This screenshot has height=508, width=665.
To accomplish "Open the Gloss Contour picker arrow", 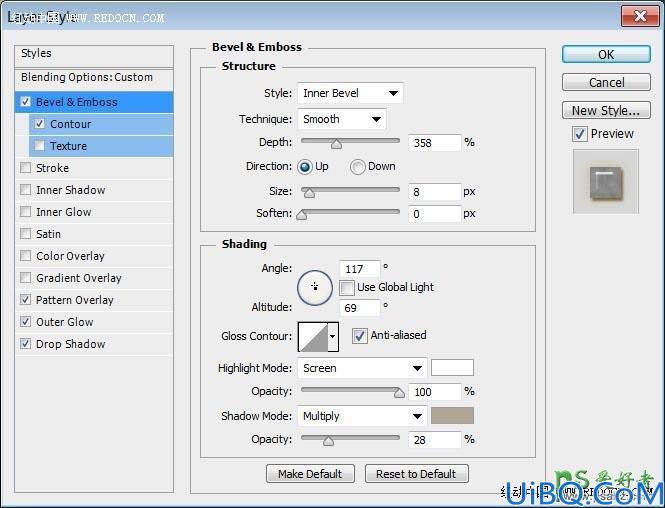I will (x=333, y=337).
